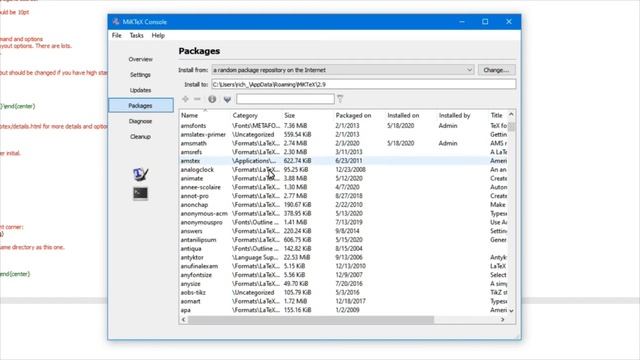Focus the package search filter box
640x360 pixels.
point(285,99)
